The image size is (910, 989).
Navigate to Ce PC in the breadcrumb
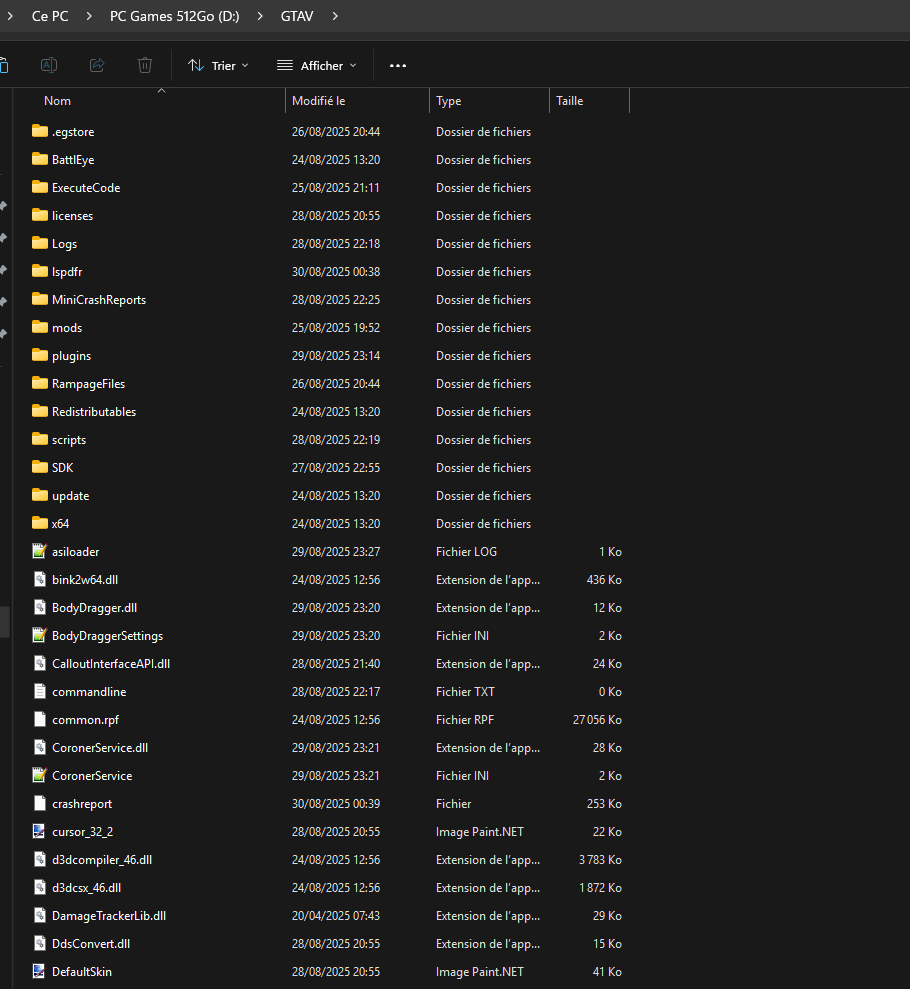click(49, 16)
